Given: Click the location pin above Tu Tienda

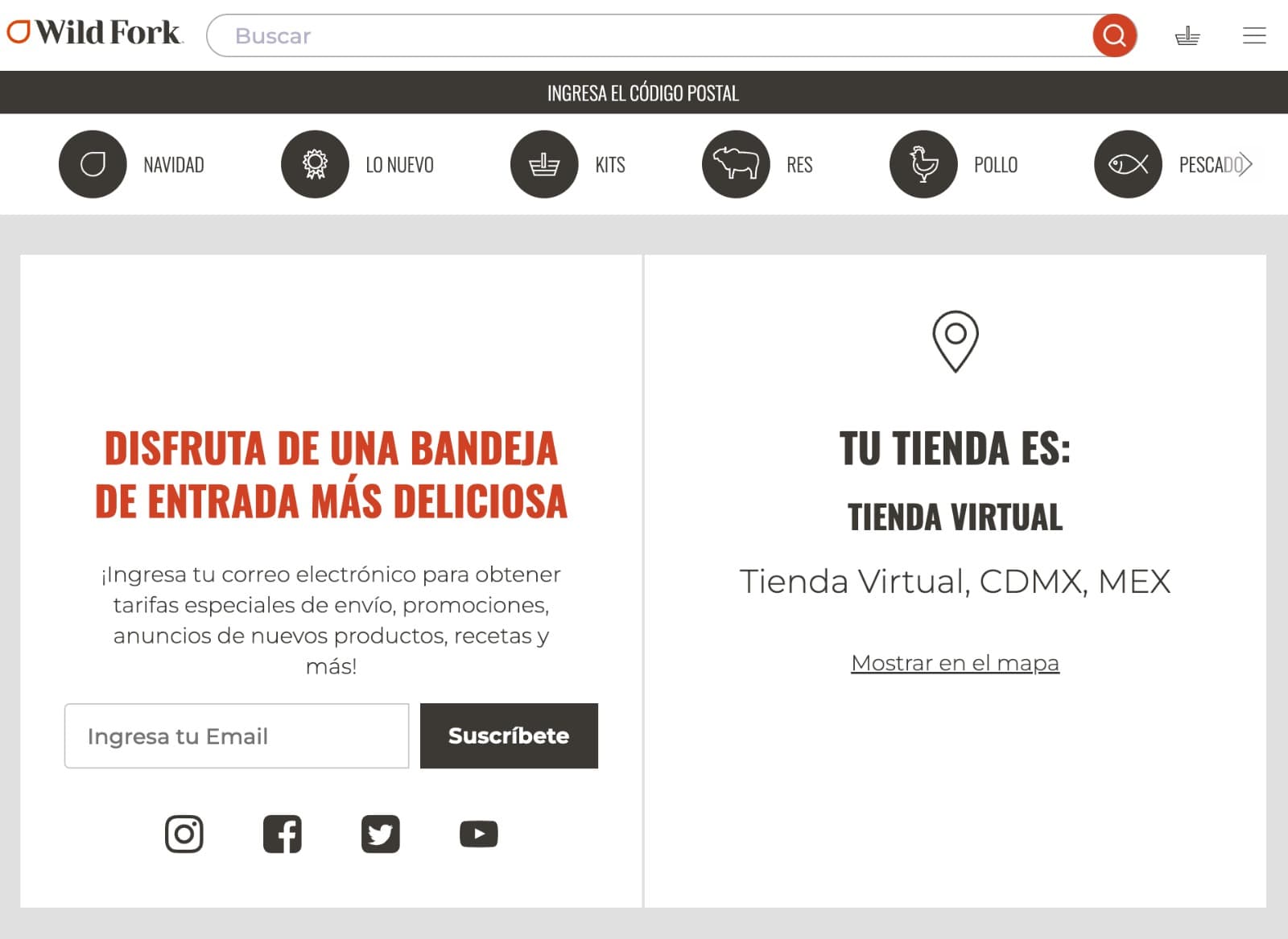Looking at the screenshot, I should coord(955,341).
